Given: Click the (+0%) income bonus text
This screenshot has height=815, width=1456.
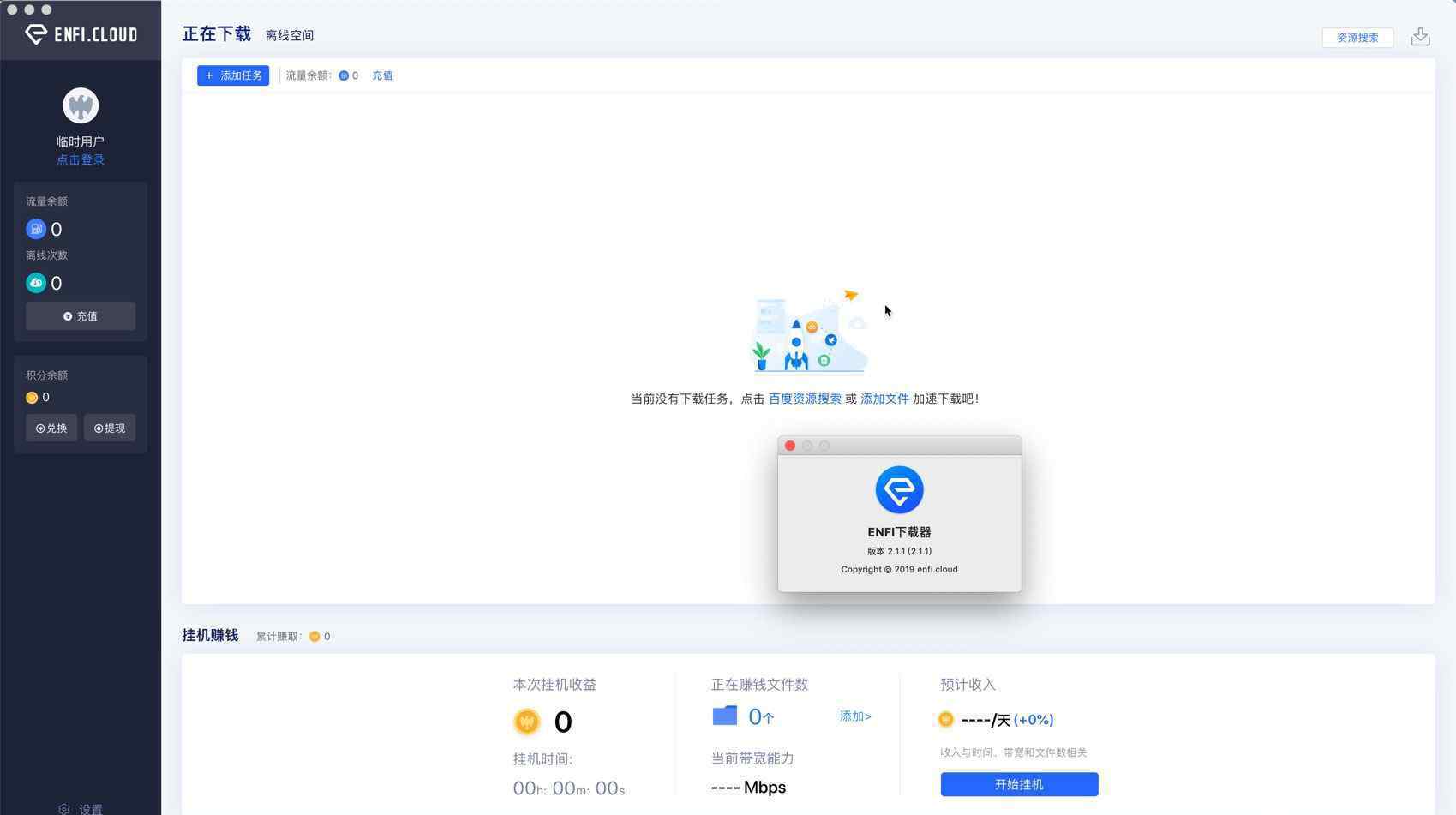Looking at the screenshot, I should click(1034, 720).
